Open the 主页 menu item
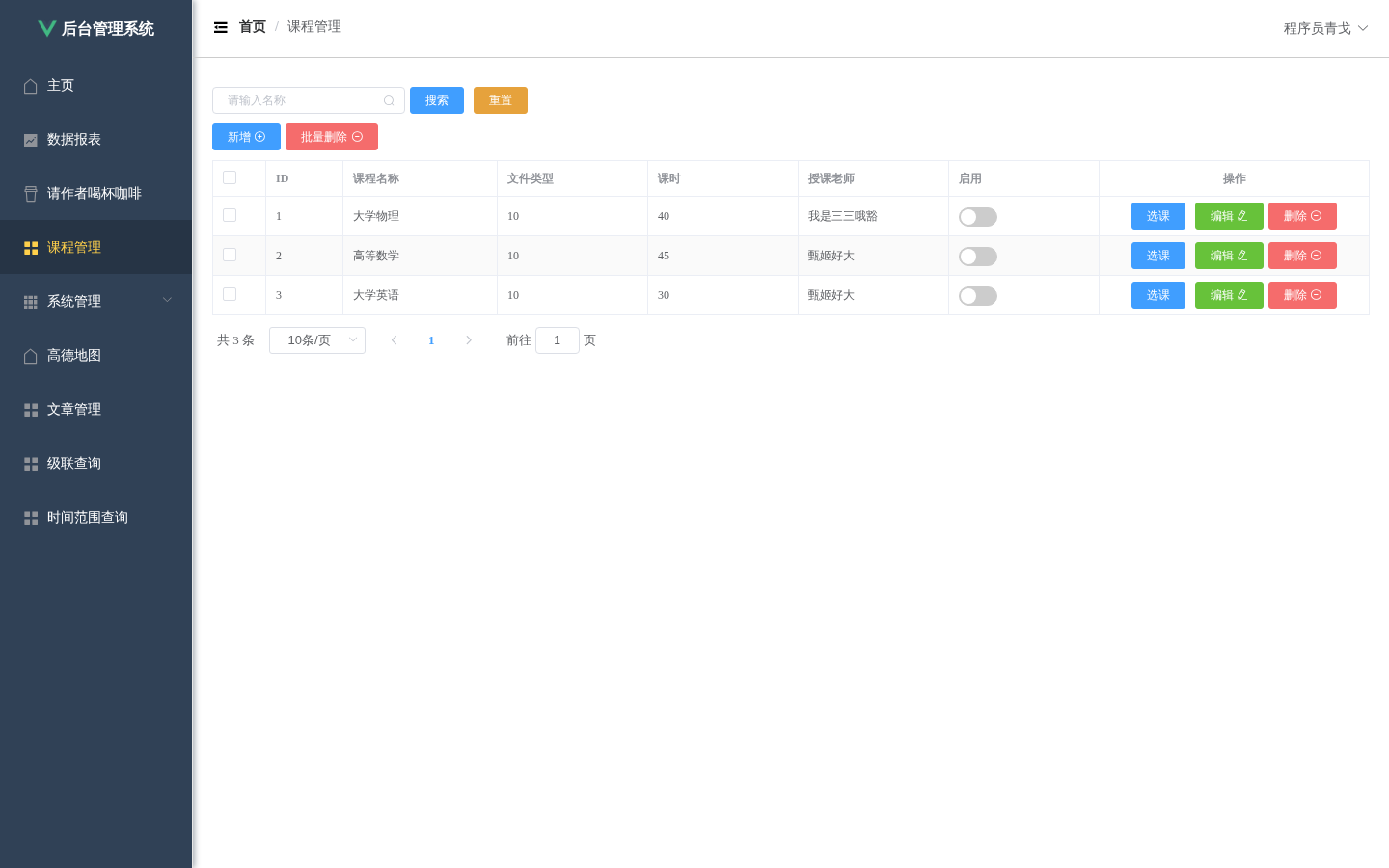The width and height of the screenshot is (1389, 868). coord(96,85)
